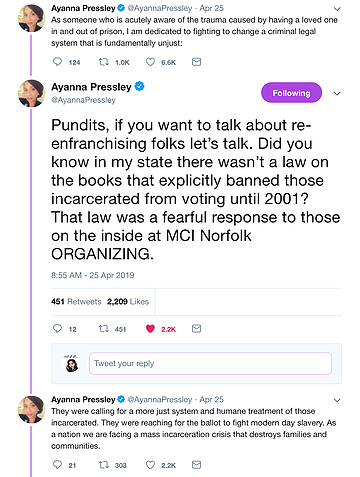Share main tweet via the envelope icon

coord(196,329)
